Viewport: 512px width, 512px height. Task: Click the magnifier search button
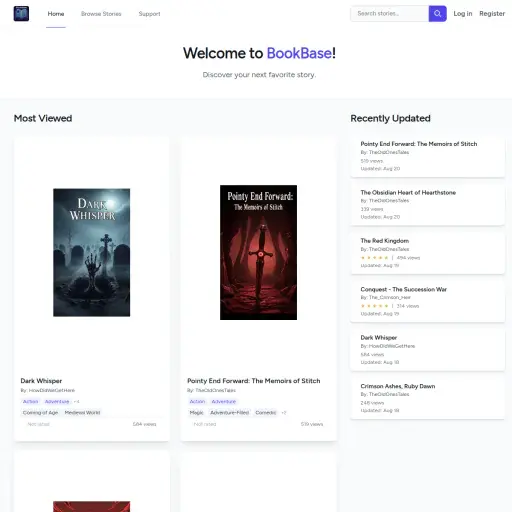438,14
